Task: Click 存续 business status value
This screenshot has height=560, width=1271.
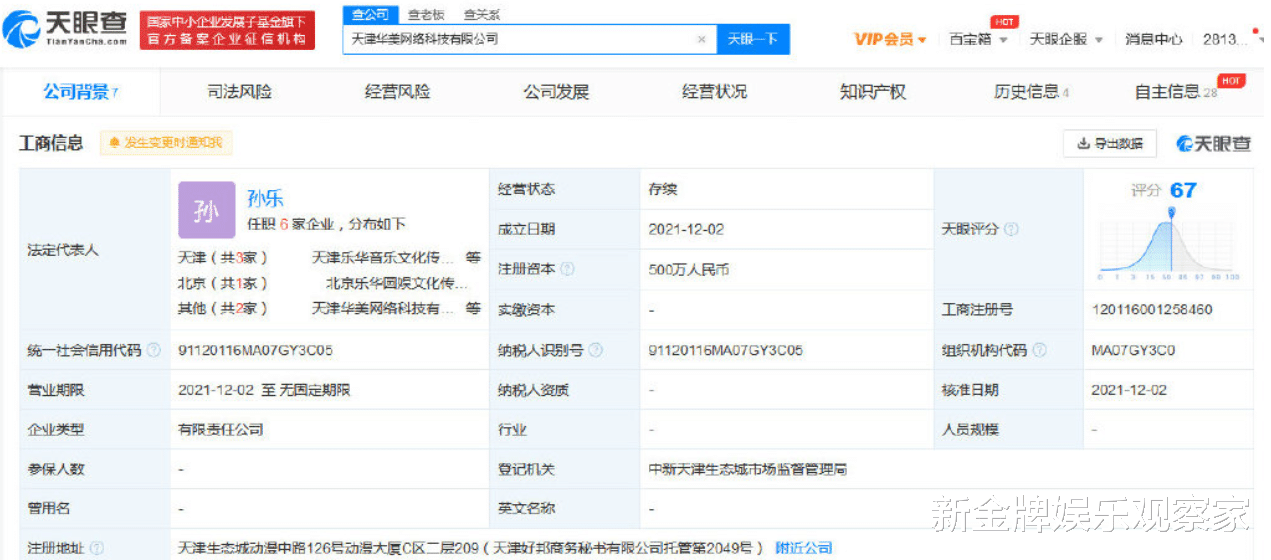Action: pos(663,189)
